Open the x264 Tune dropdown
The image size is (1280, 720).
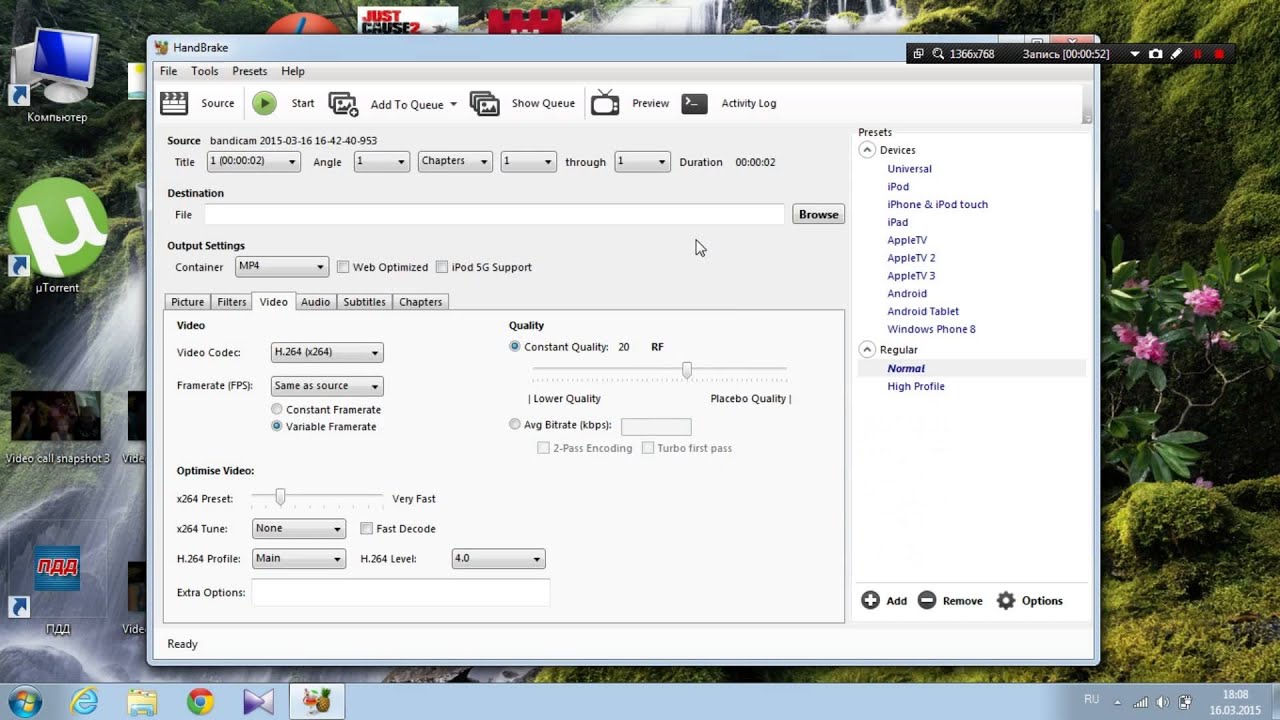coord(298,529)
